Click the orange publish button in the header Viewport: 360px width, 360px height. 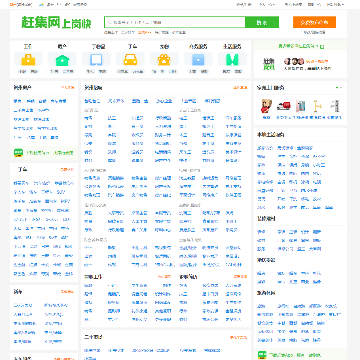point(314,22)
